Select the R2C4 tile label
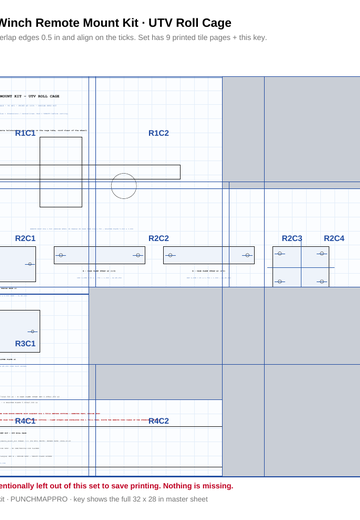Image resolution: width=360 pixels, height=520 pixels. [x=334, y=238]
